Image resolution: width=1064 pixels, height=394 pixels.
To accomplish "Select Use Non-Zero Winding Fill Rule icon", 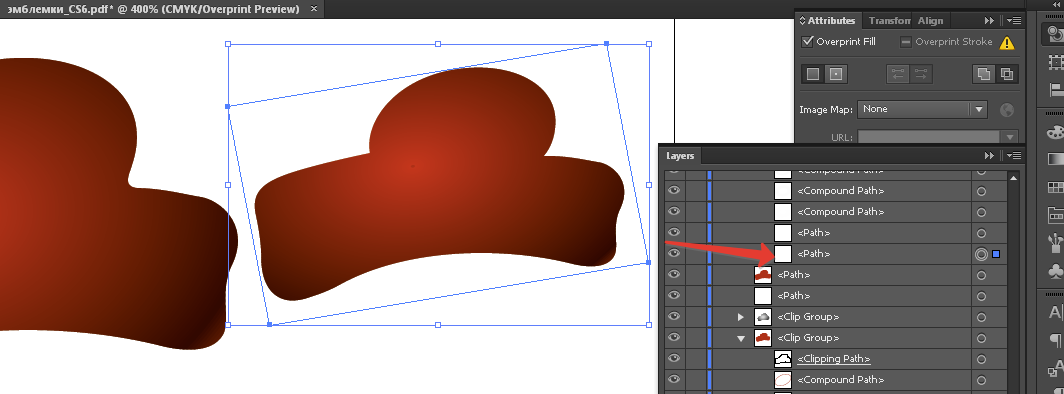I will pyautogui.click(x=984, y=74).
